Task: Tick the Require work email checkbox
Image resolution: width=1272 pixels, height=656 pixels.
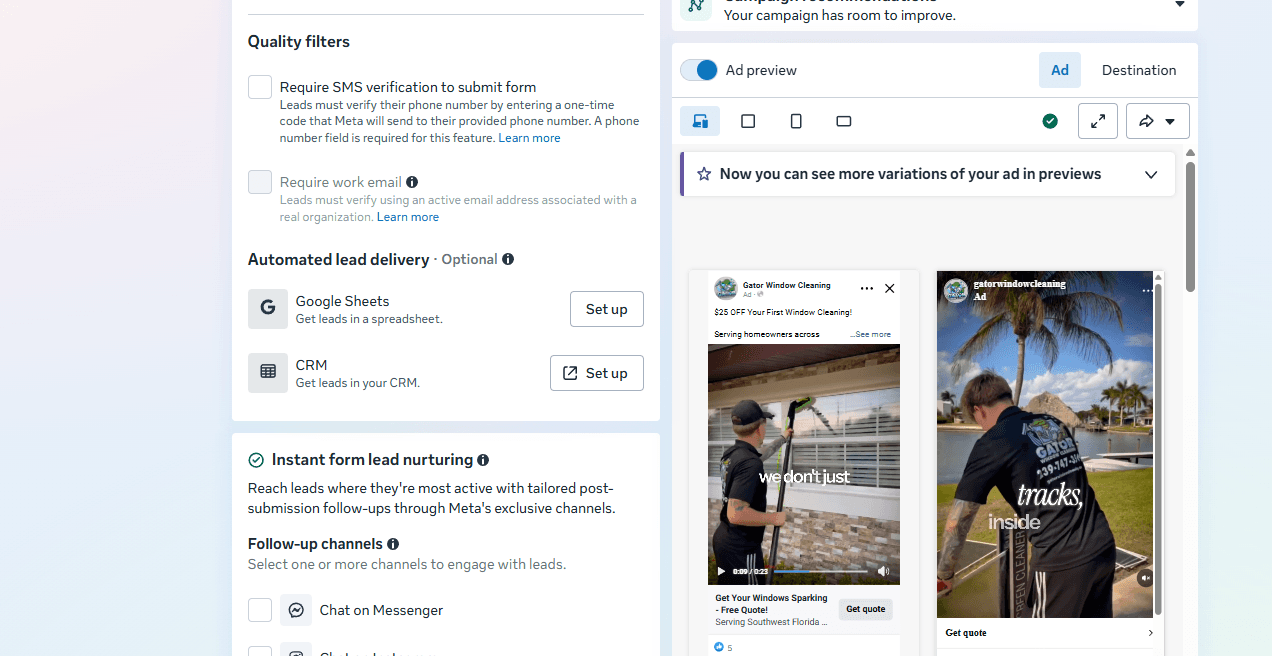Action: (260, 182)
